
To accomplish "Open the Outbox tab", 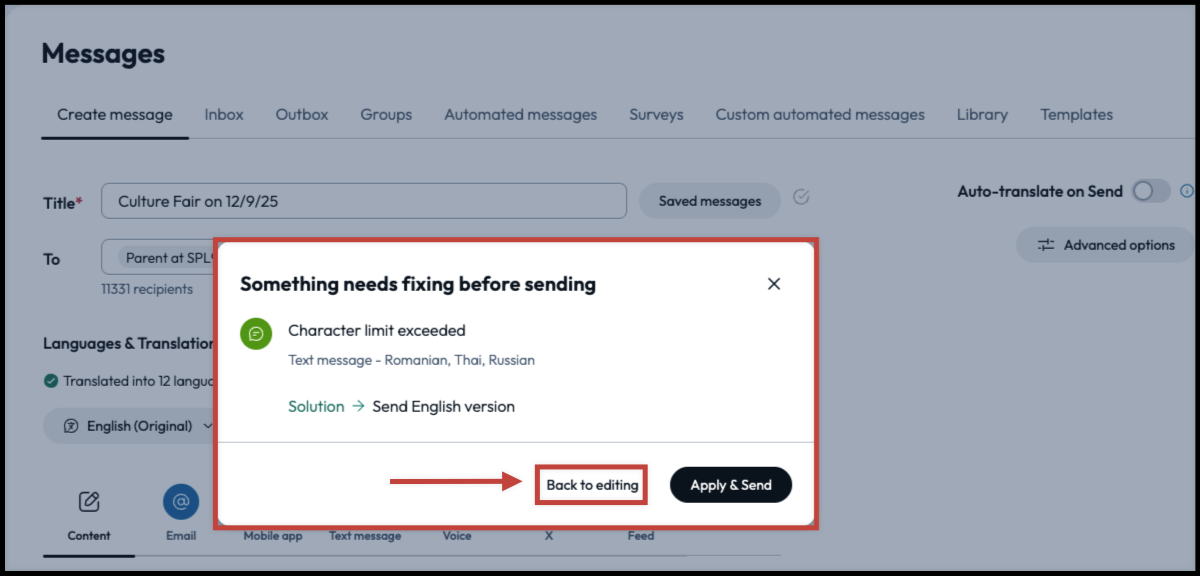I will [x=302, y=115].
